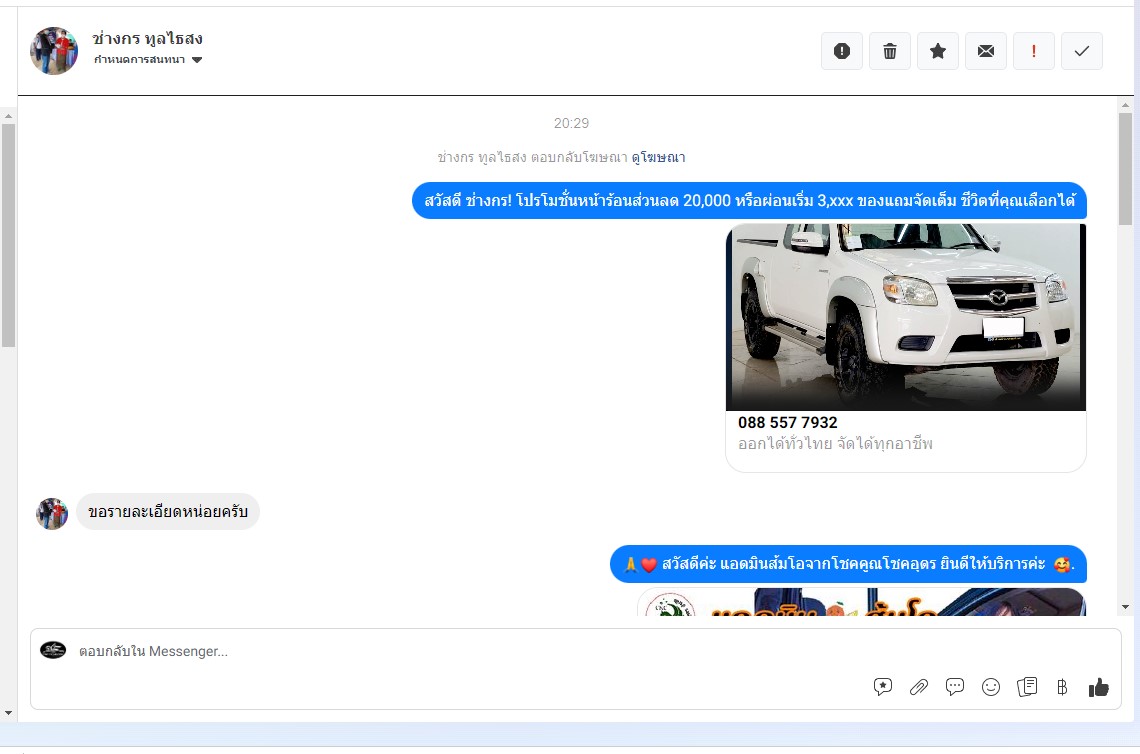Type in the ตอบกลับใน Messenger input field
This screenshot has height=754, width=1140.
pyautogui.click(x=450, y=651)
